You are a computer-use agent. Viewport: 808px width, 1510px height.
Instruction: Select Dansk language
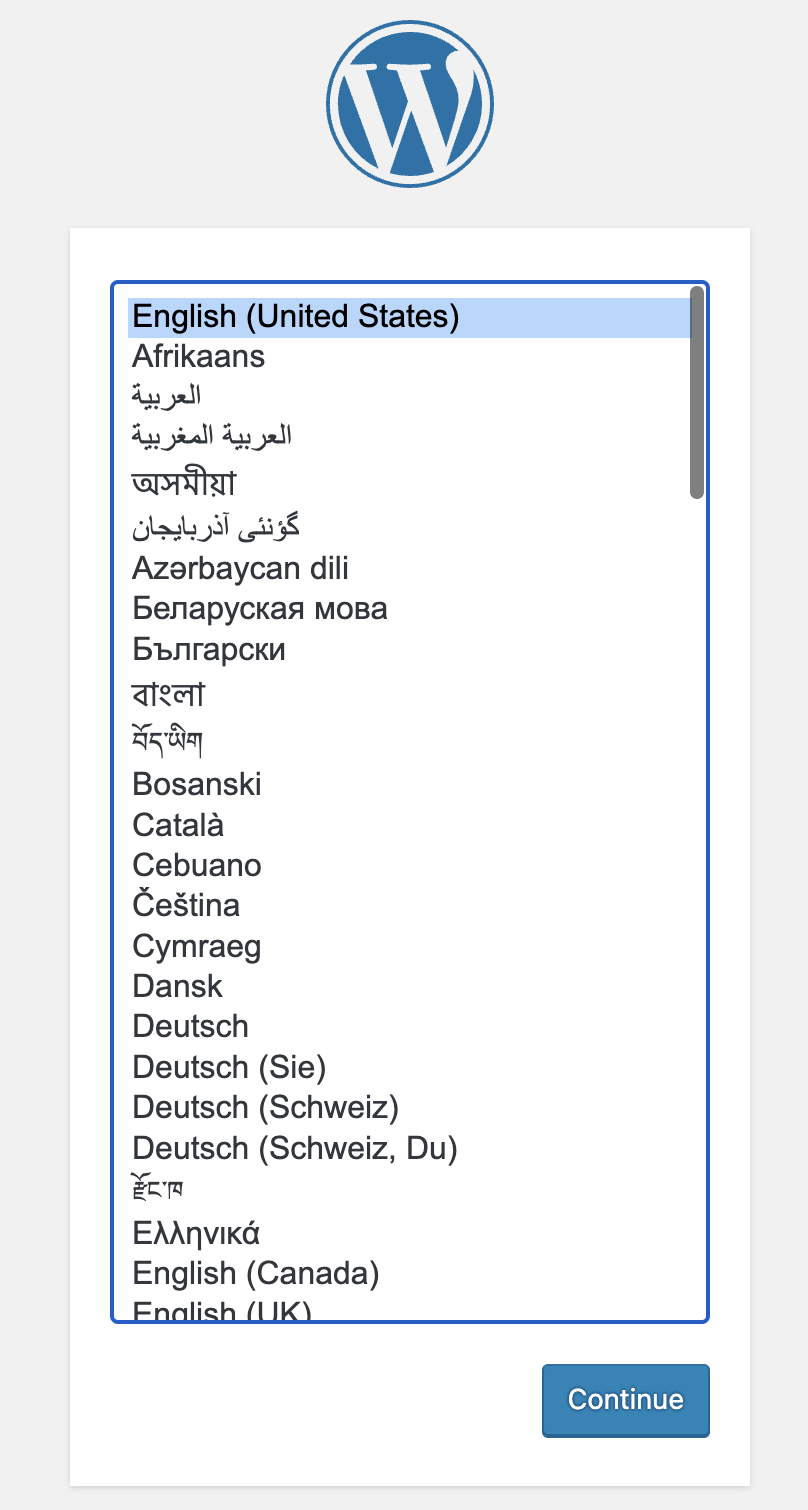177,986
